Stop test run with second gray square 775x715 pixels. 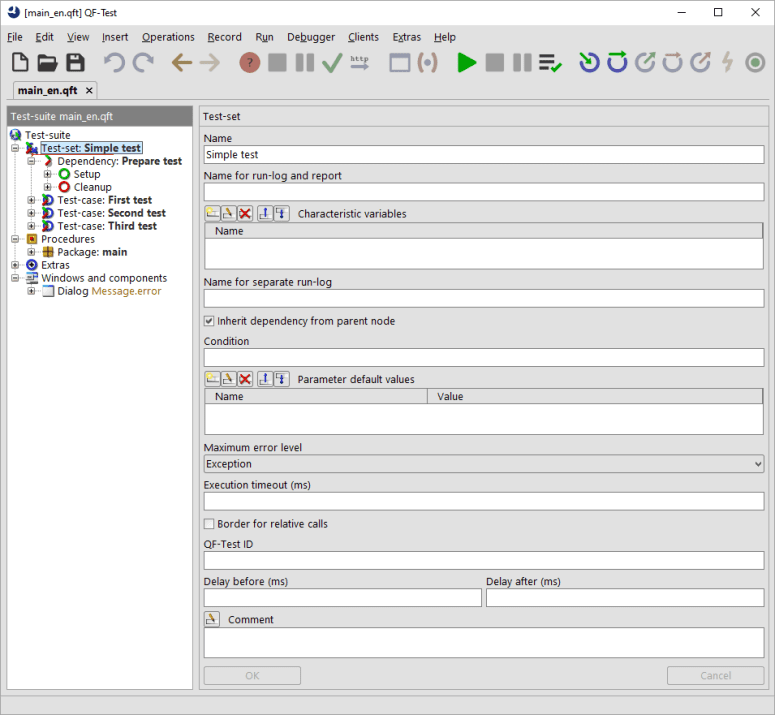pyautogui.click(x=495, y=63)
